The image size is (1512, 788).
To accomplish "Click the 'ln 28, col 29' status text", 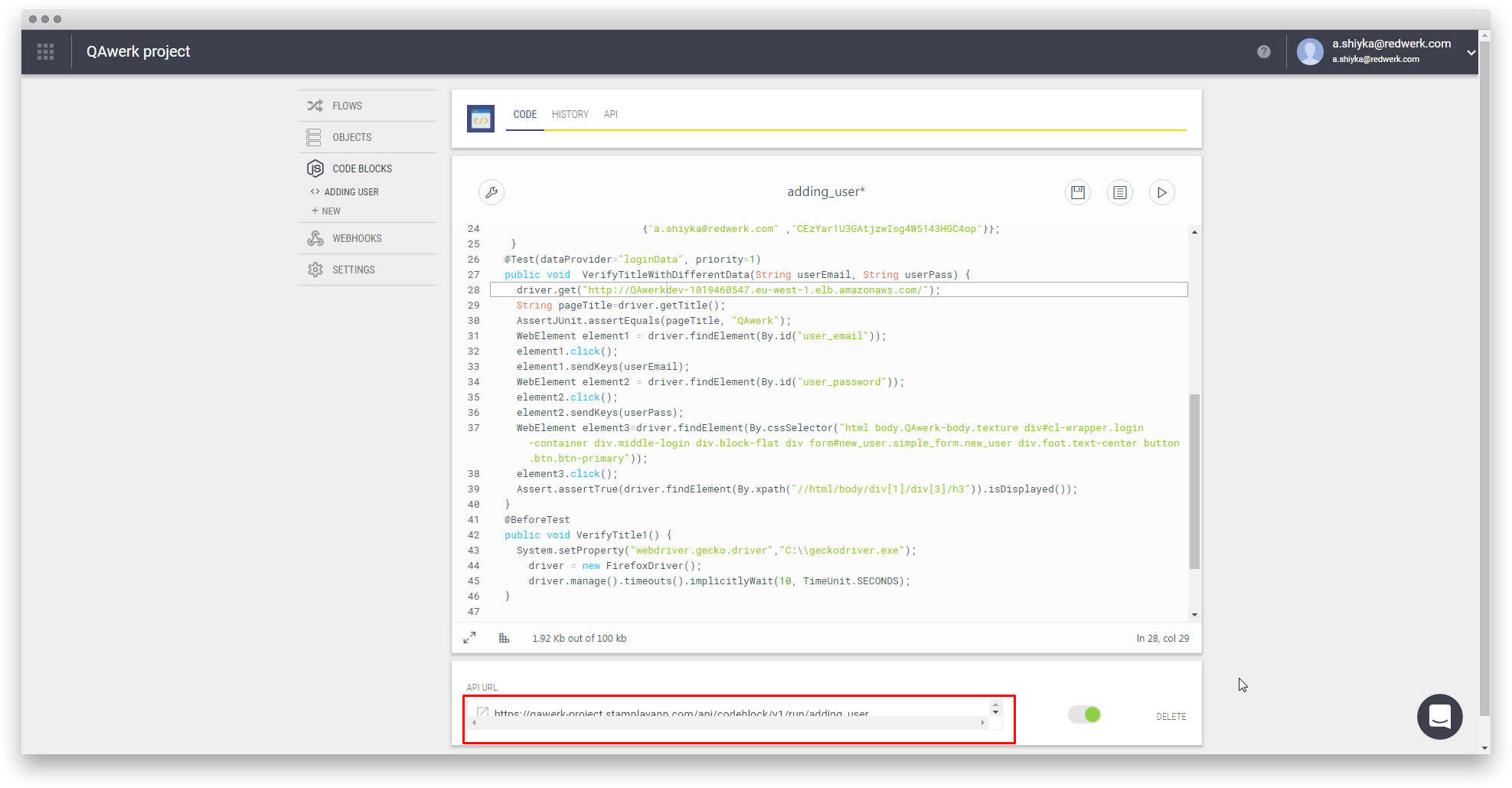I will pos(1163,639).
